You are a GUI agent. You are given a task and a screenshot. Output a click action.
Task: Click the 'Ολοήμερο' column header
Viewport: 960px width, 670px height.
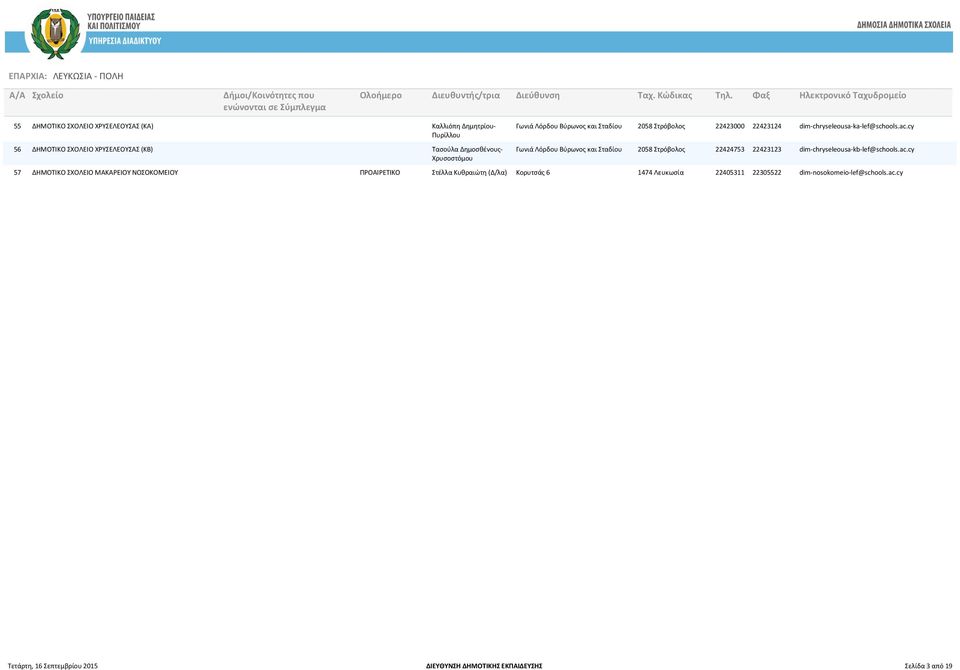coord(380,96)
